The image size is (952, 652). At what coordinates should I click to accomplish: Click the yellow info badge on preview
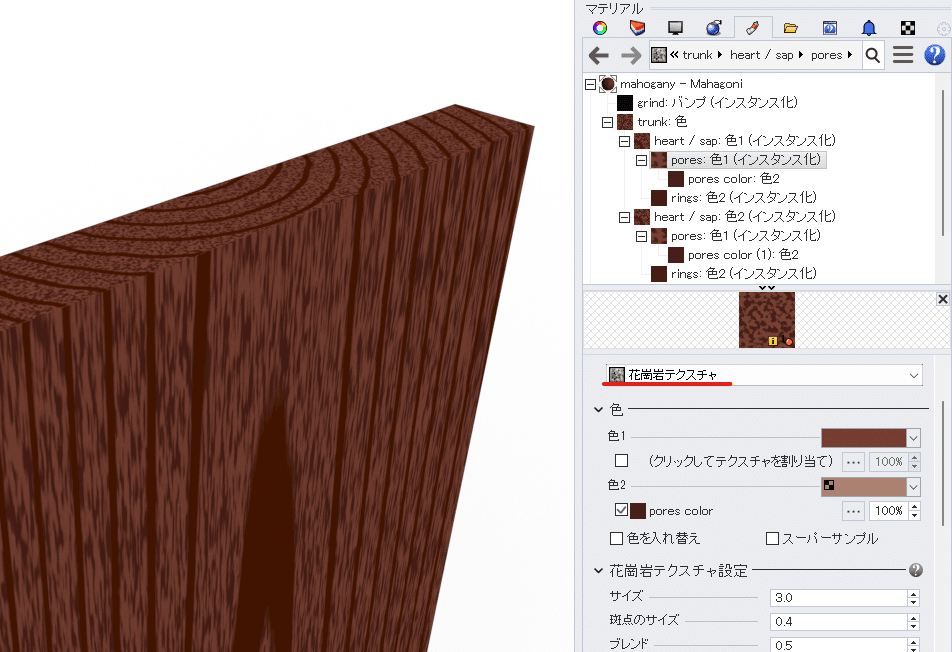pos(773,341)
